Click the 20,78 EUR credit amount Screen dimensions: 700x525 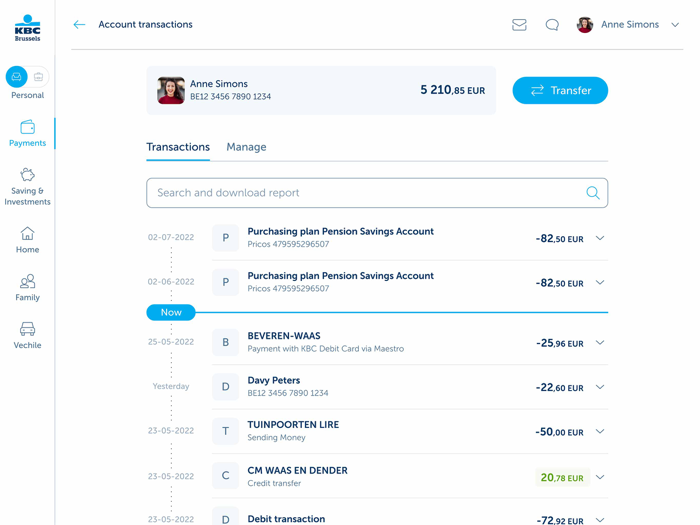pyautogui.click(x=562, y=478)
